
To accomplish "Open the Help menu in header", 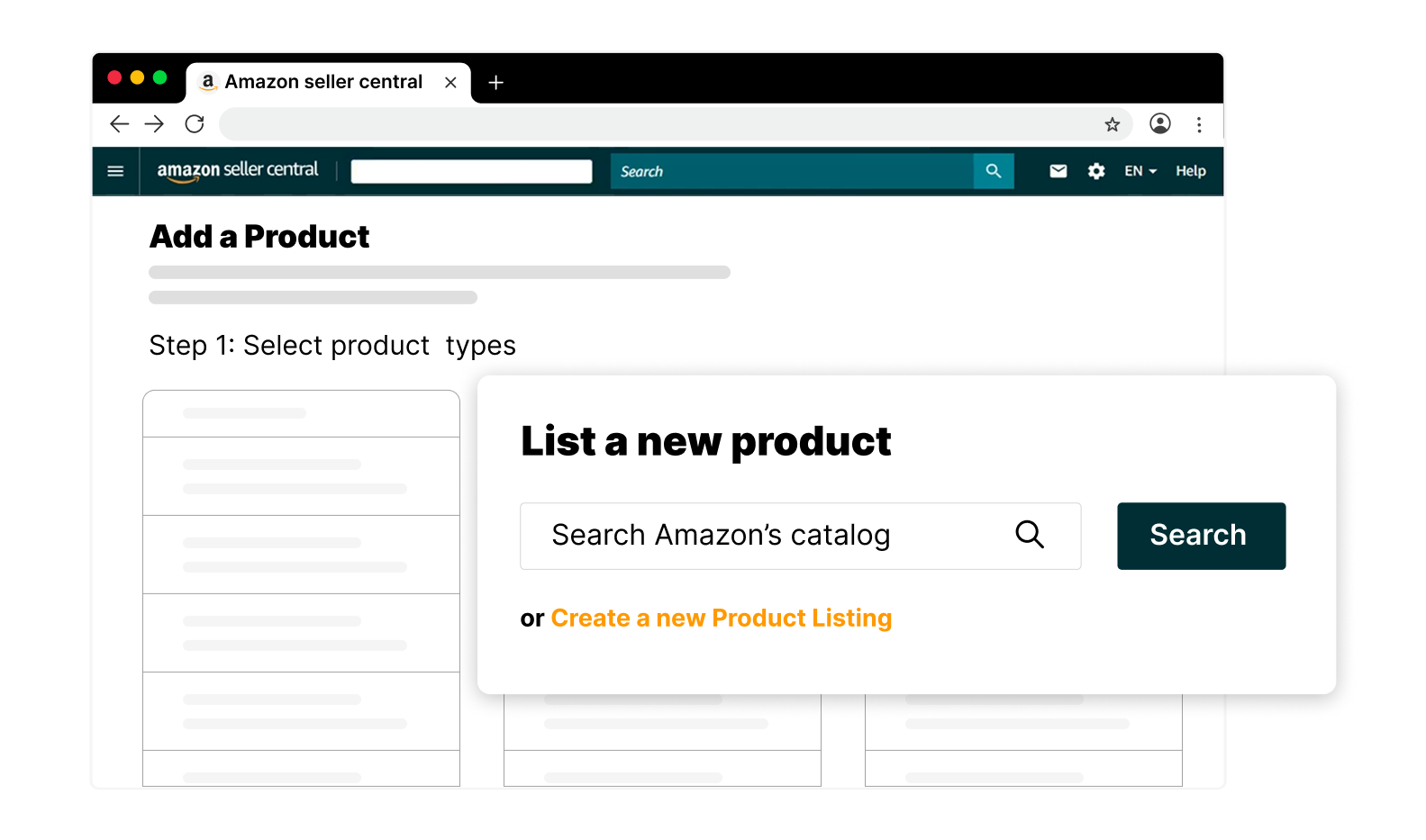I will pos(1191,171).
